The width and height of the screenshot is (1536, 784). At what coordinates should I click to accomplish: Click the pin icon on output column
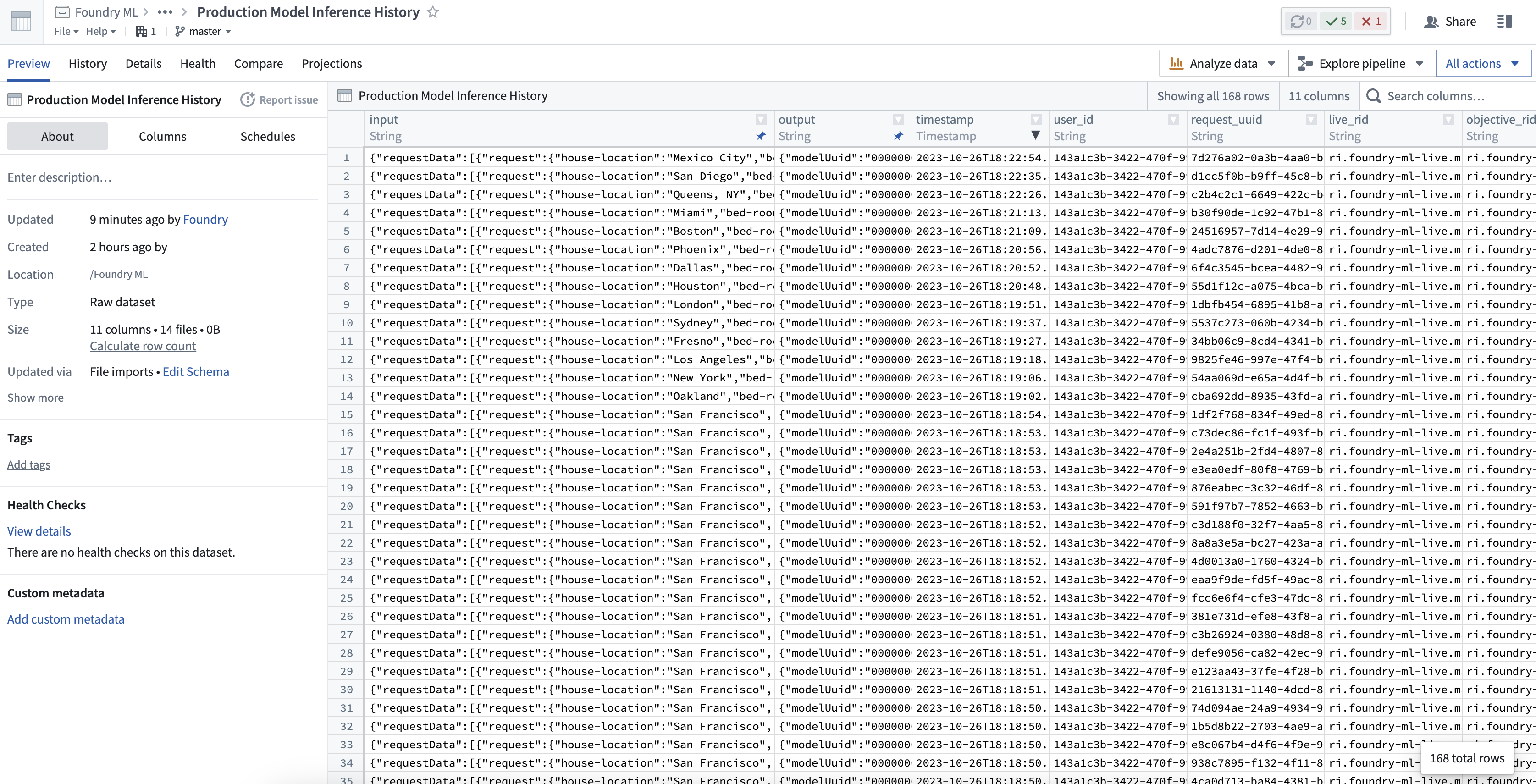point(899,136)
